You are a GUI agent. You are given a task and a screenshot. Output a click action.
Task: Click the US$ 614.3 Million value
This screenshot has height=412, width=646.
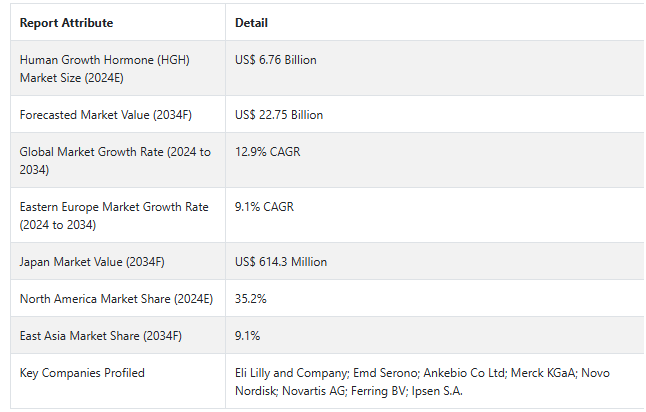pos(281,262)
